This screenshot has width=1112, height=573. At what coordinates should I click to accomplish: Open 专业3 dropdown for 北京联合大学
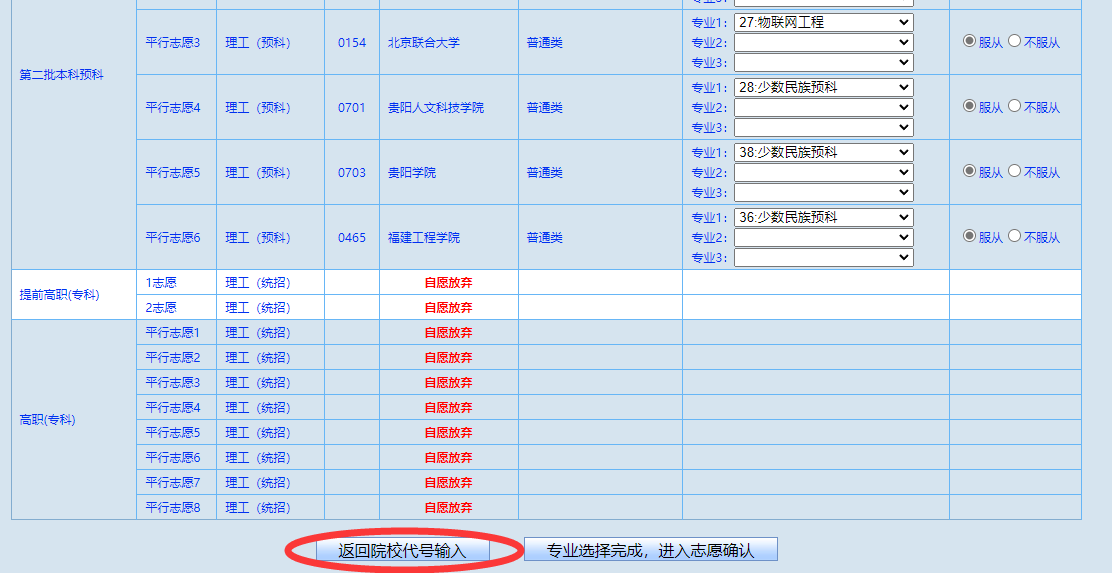click(x=823, y=62)
